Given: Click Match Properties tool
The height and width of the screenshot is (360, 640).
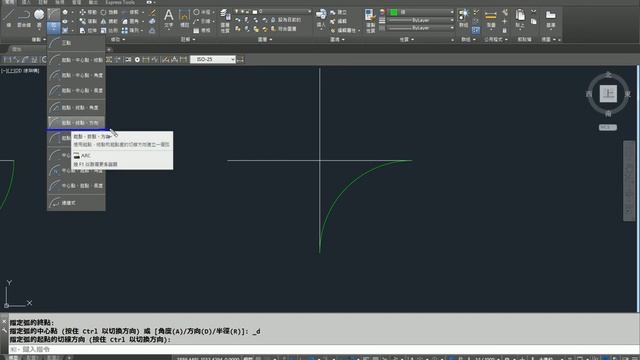Looking at the screenshot, I should pos(370,20).
